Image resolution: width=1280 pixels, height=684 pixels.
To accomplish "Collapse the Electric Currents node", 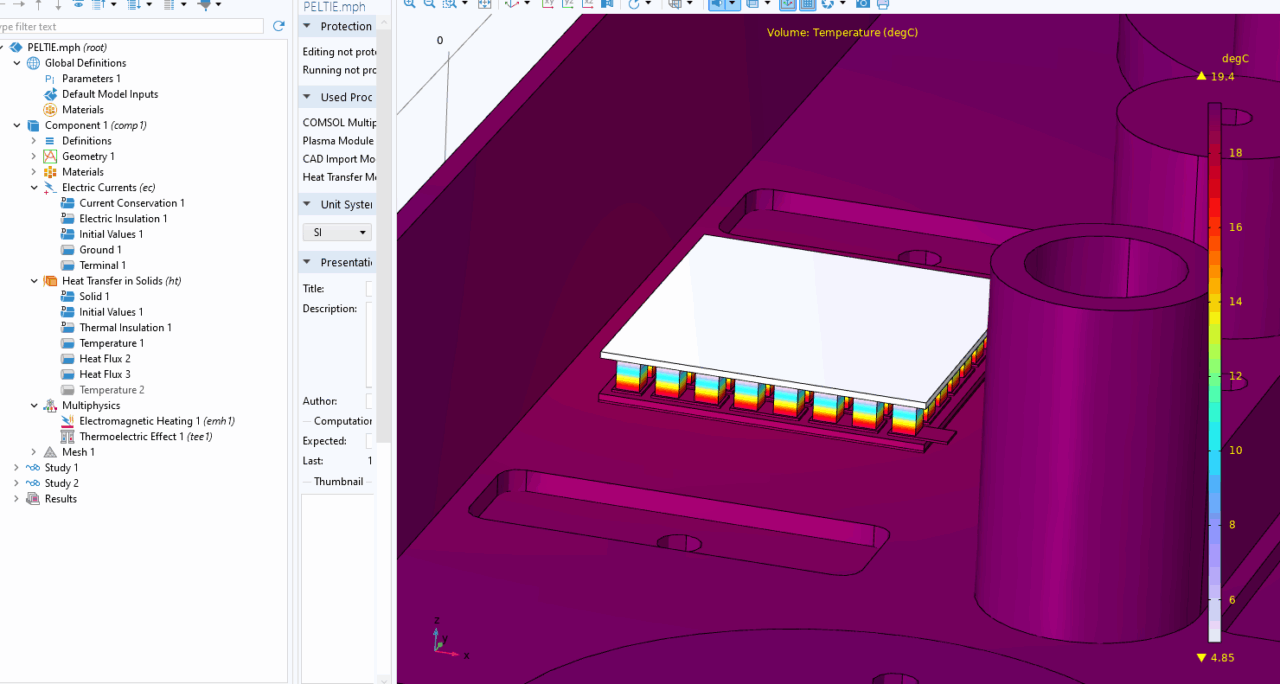I will click(x=34, y=187).
